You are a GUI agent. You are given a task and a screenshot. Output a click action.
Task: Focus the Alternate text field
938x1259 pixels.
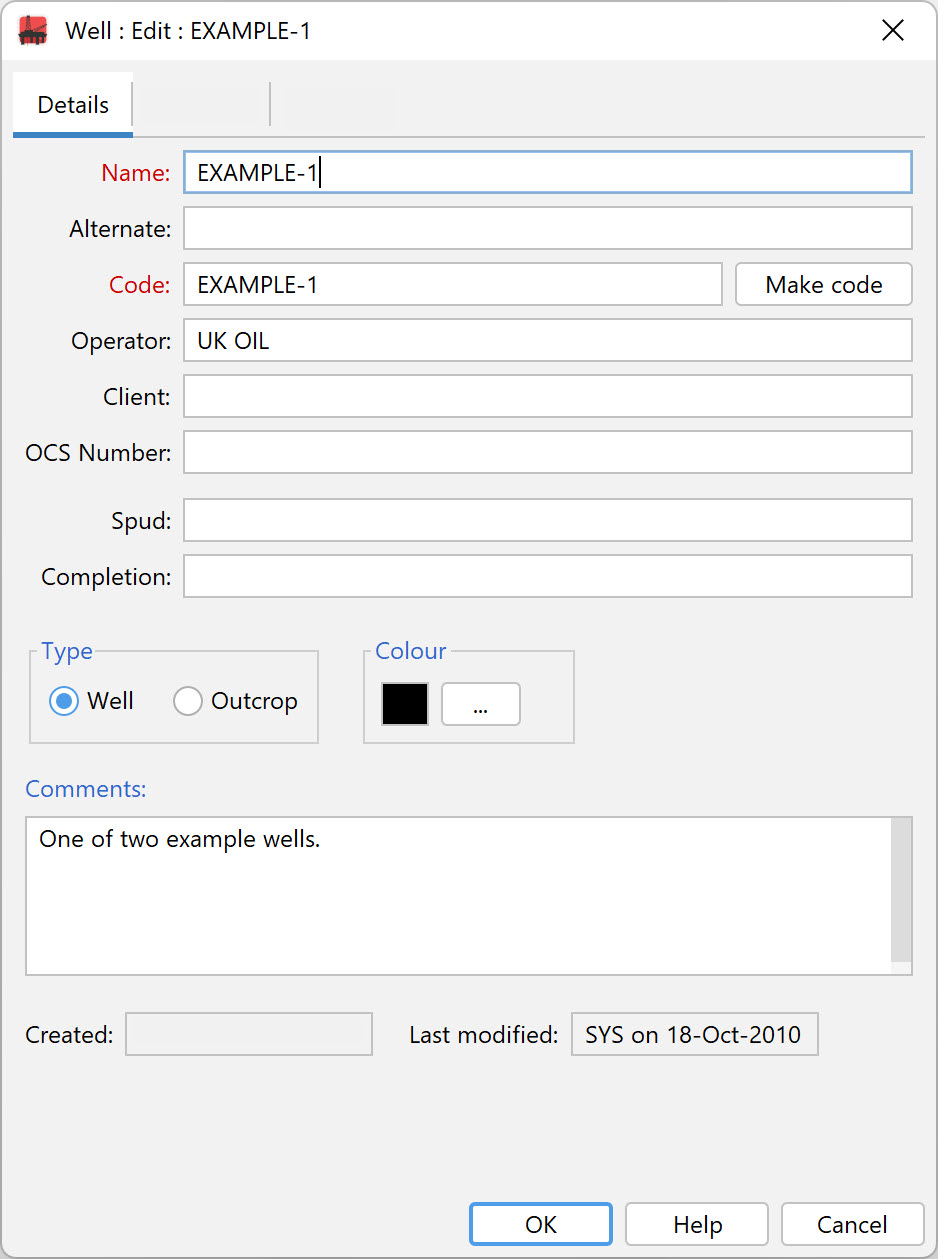[x=548, y=228]
